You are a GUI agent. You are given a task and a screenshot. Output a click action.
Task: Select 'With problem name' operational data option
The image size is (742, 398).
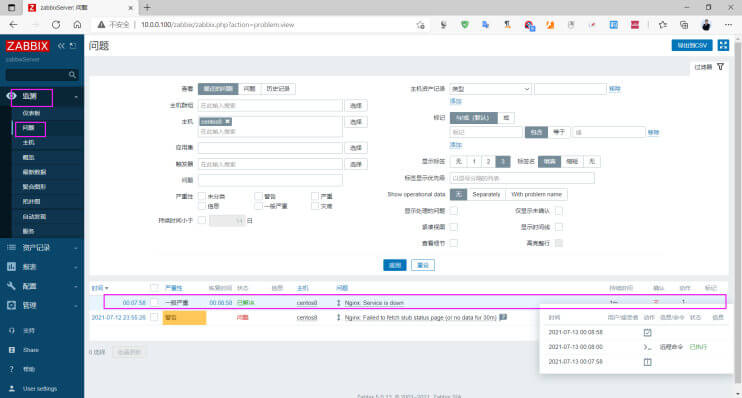coord(536,195)
